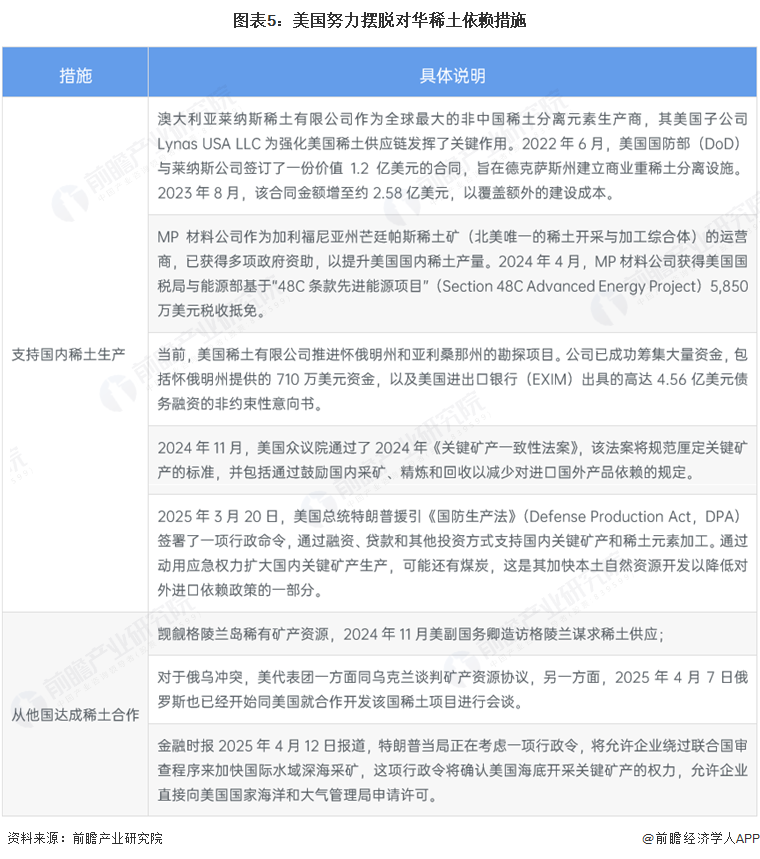This screenshot has width=760, height=859.
Task: Click the 金融时报 深海采矿 paragraph
Action: tap(453, 770)
